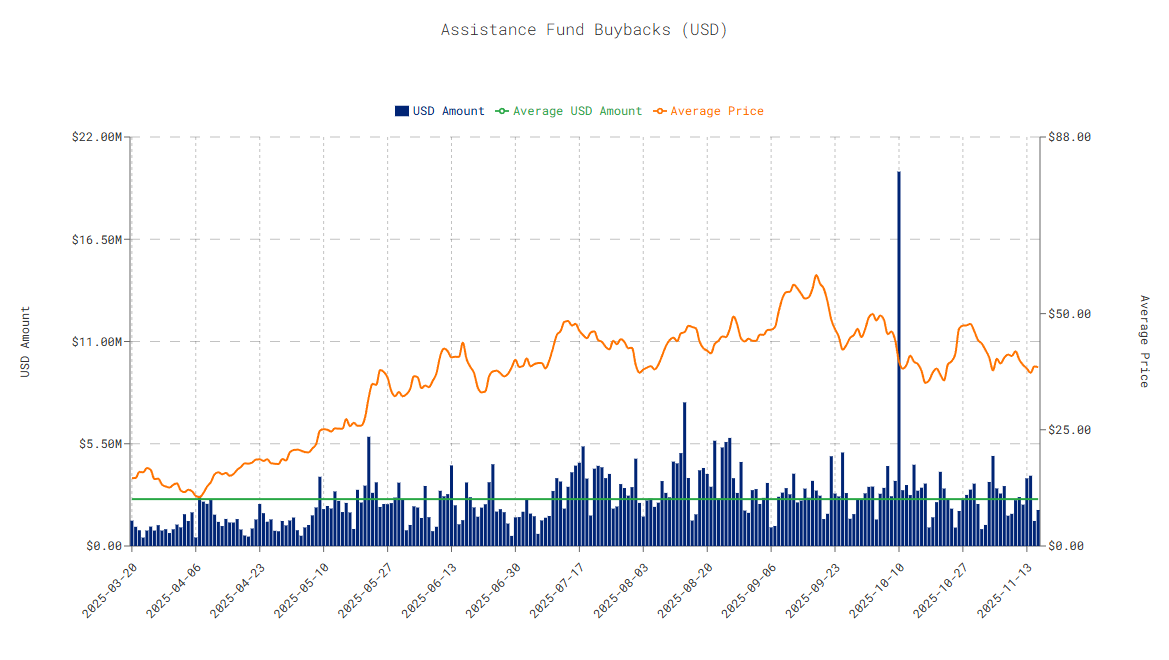Screen dimensions: 1169x660
Task: Click the $25.00 right axis tick label
Action: (x=1069, y=430)
